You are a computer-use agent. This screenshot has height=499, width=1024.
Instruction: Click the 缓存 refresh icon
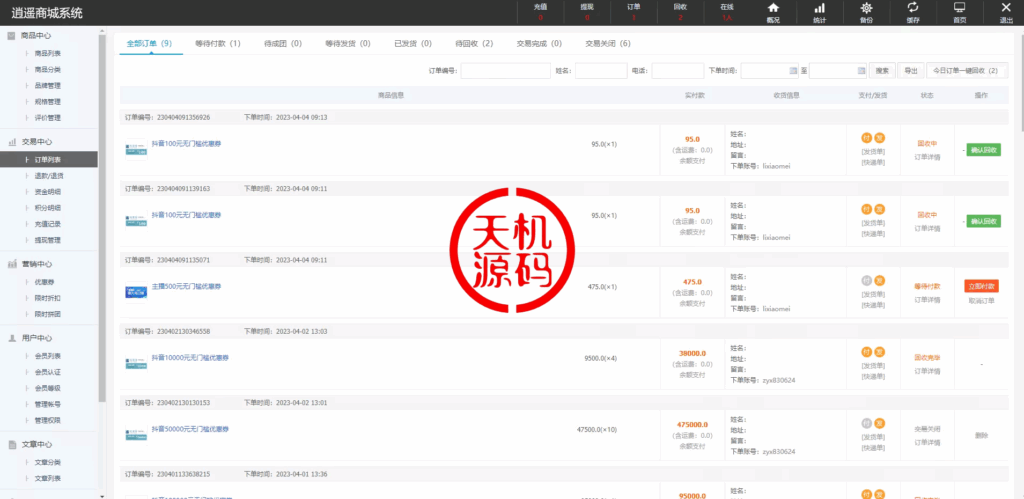click(x=913, y=8)
